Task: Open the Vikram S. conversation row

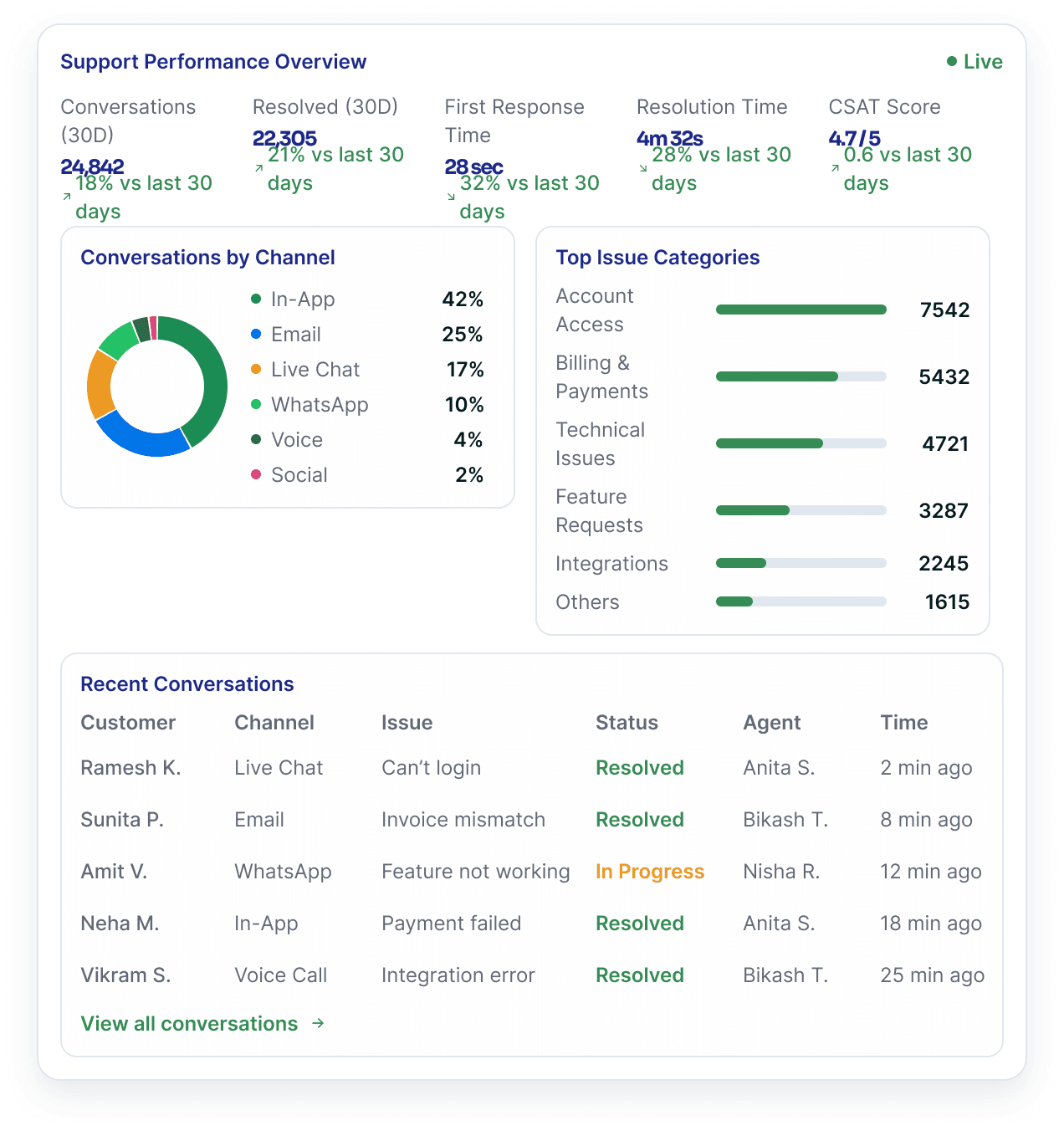Action: point(532,975)
